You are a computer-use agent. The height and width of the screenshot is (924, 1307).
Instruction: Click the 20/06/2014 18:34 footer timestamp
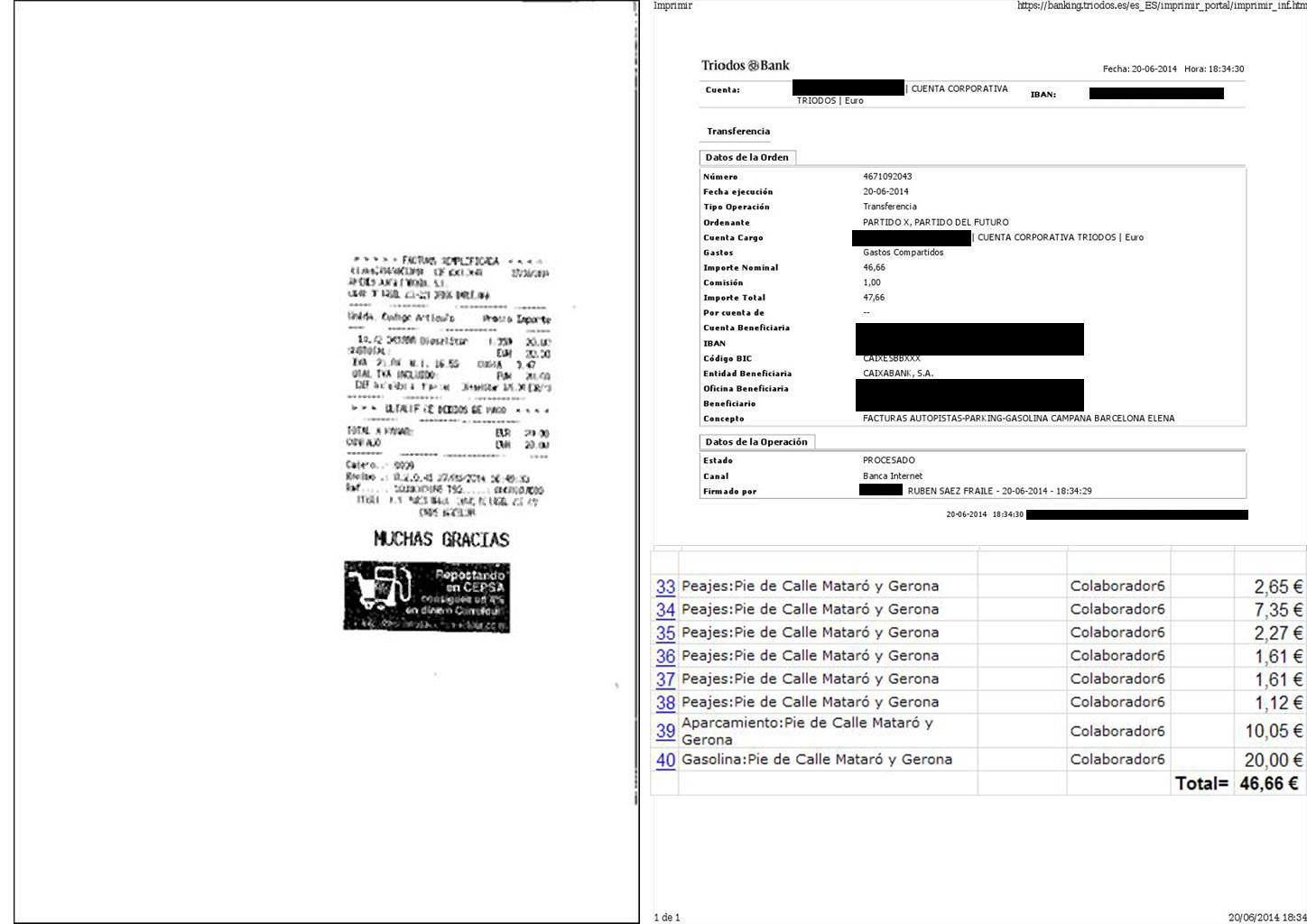(1267, 918)
